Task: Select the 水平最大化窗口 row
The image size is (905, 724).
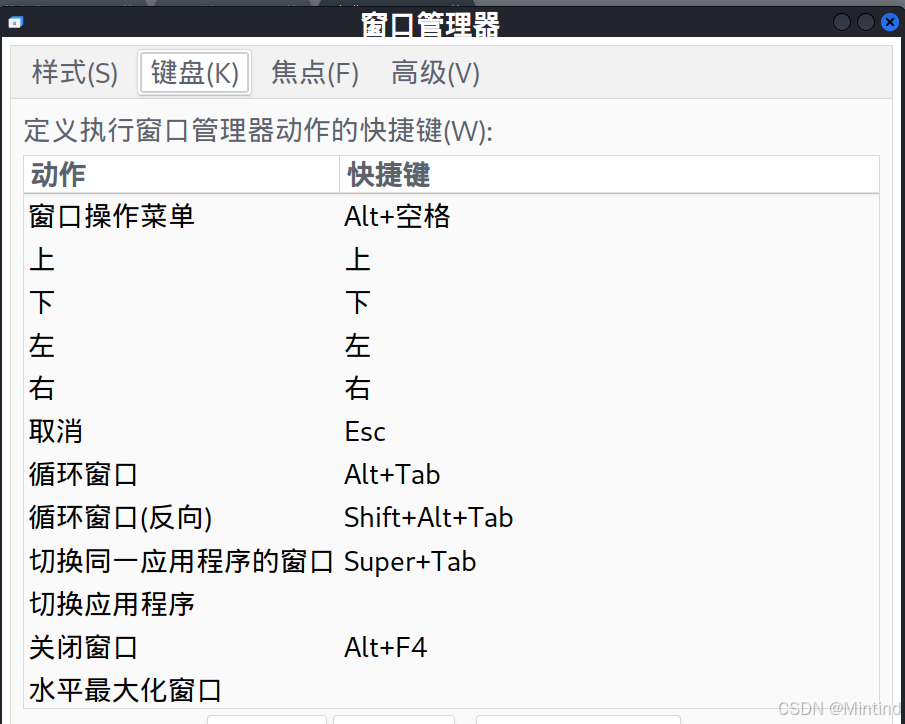Action: tap(451, 690)
